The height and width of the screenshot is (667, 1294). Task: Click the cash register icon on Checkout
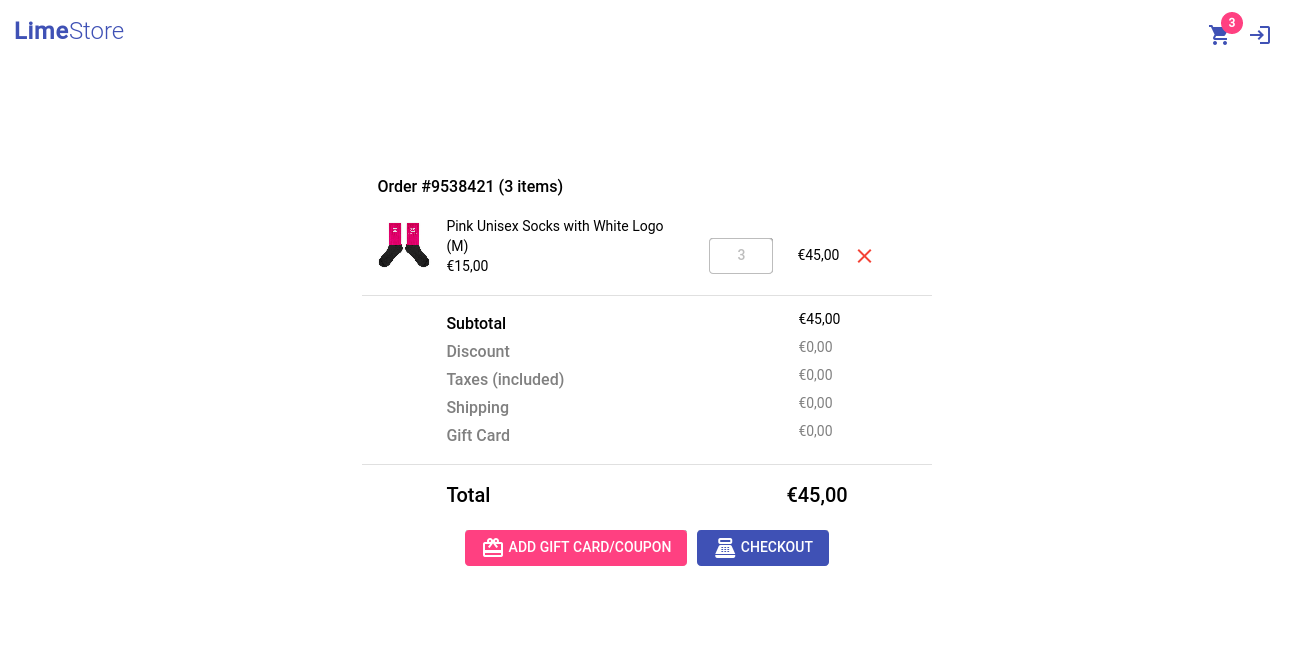[x=725, y=548]
